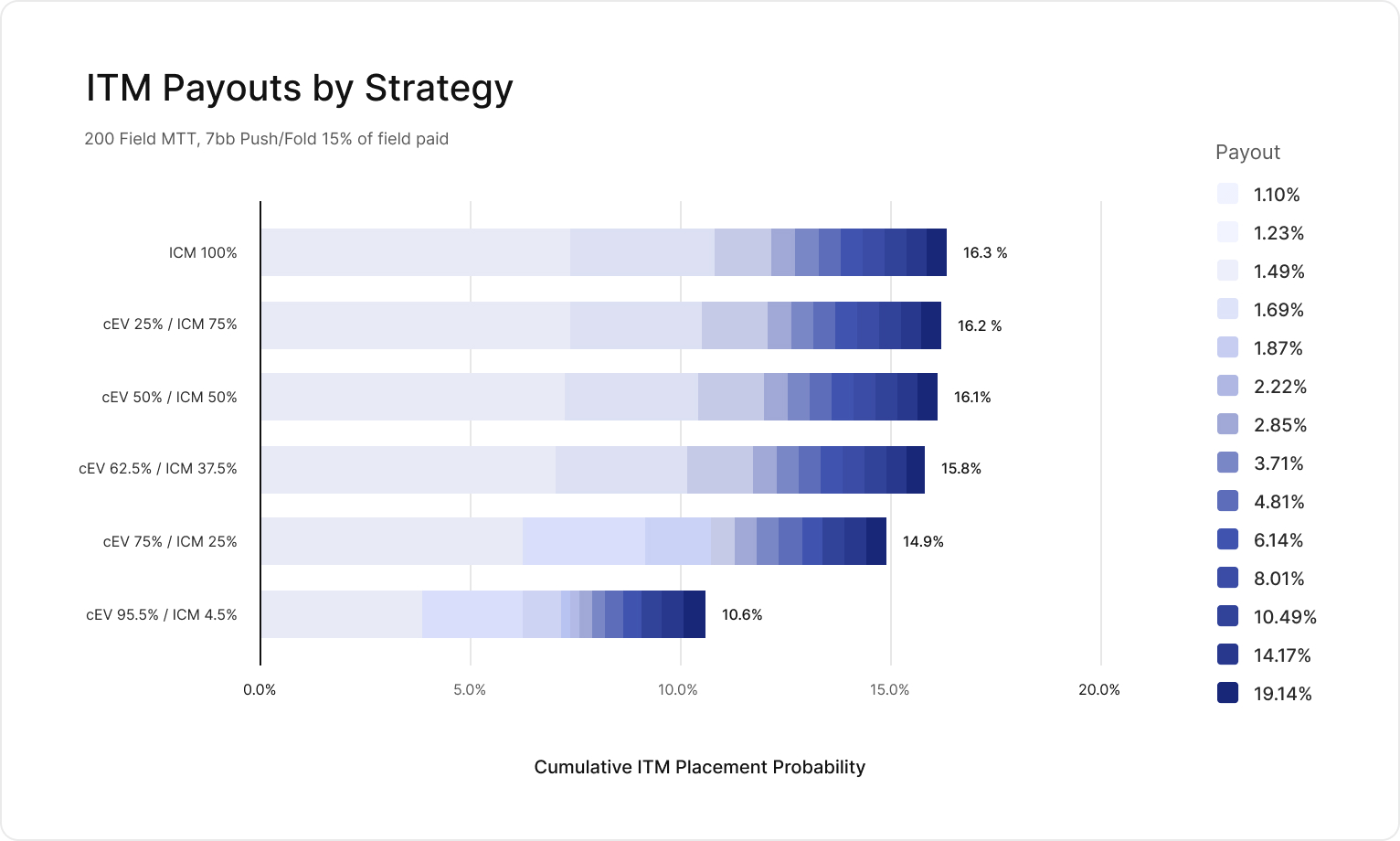The height and width of the screenshot is (841, 1400).
Task: Select the 19.14% payout legend swatch
Action: pyautogui.click(x=1227, y=693)
